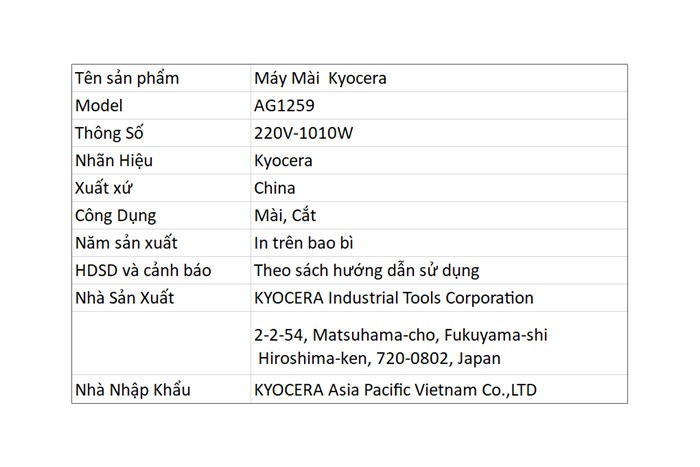The height and width of the screenshot is (467, 700).
Task: Click the address line 'Hiroshima-ken, 720-0802, Japan'
Action: 379,359
